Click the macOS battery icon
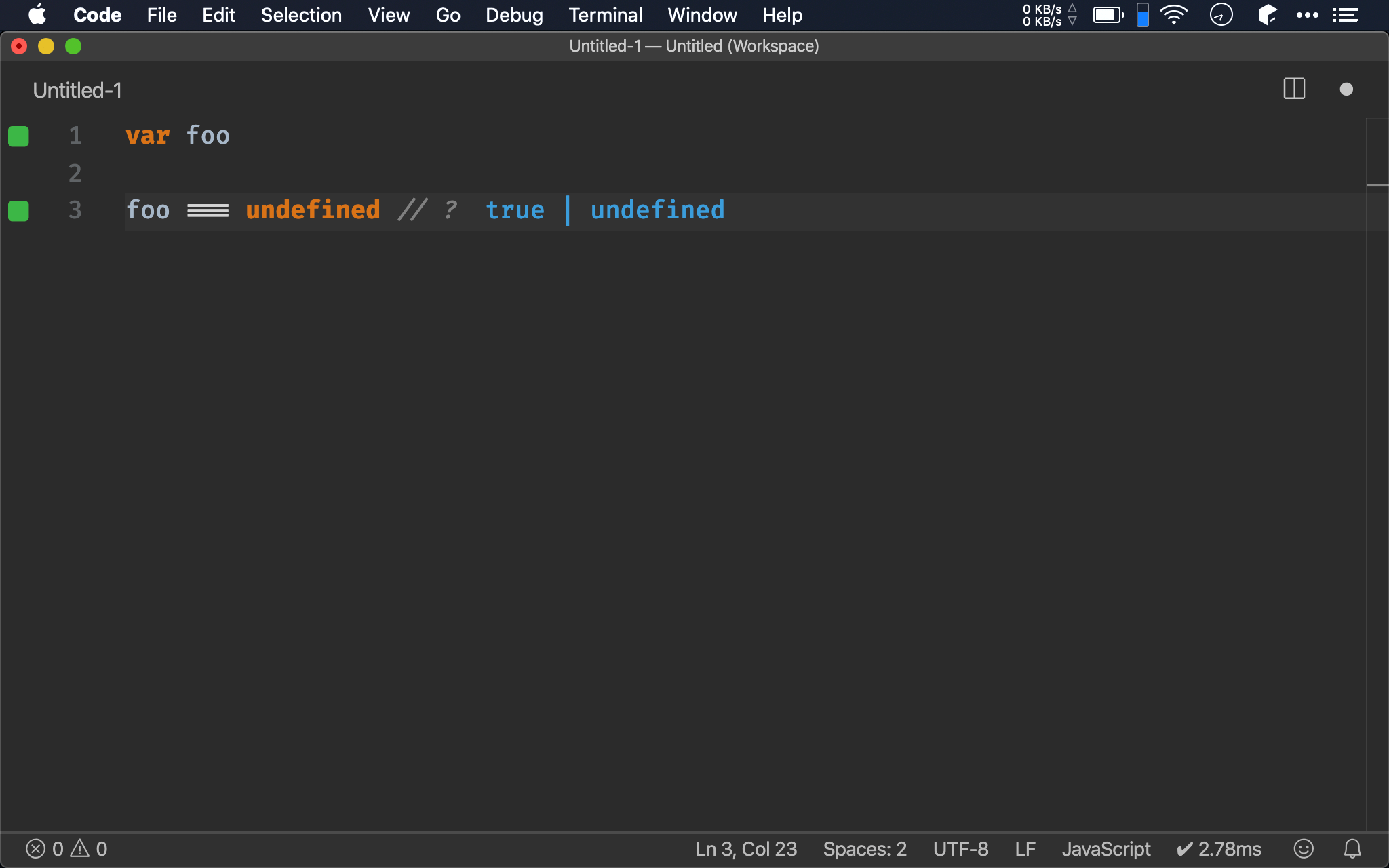 [1108, 14]
